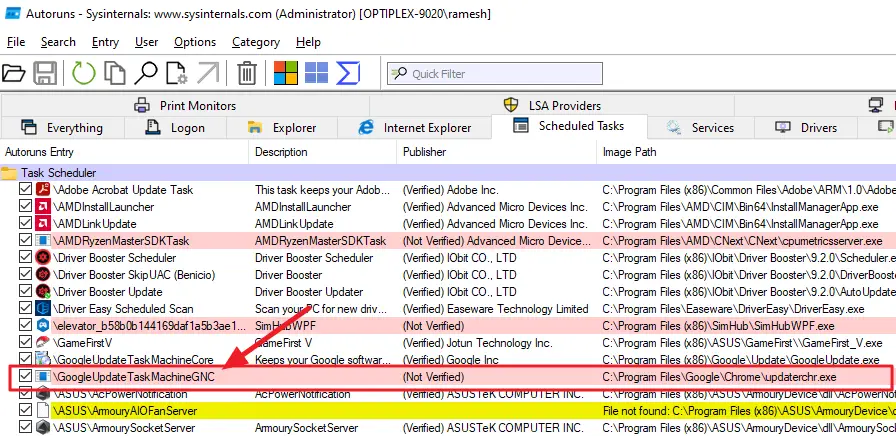
Task: Toggle hide Windows entries blue logo icon
Action: [317, 73]
